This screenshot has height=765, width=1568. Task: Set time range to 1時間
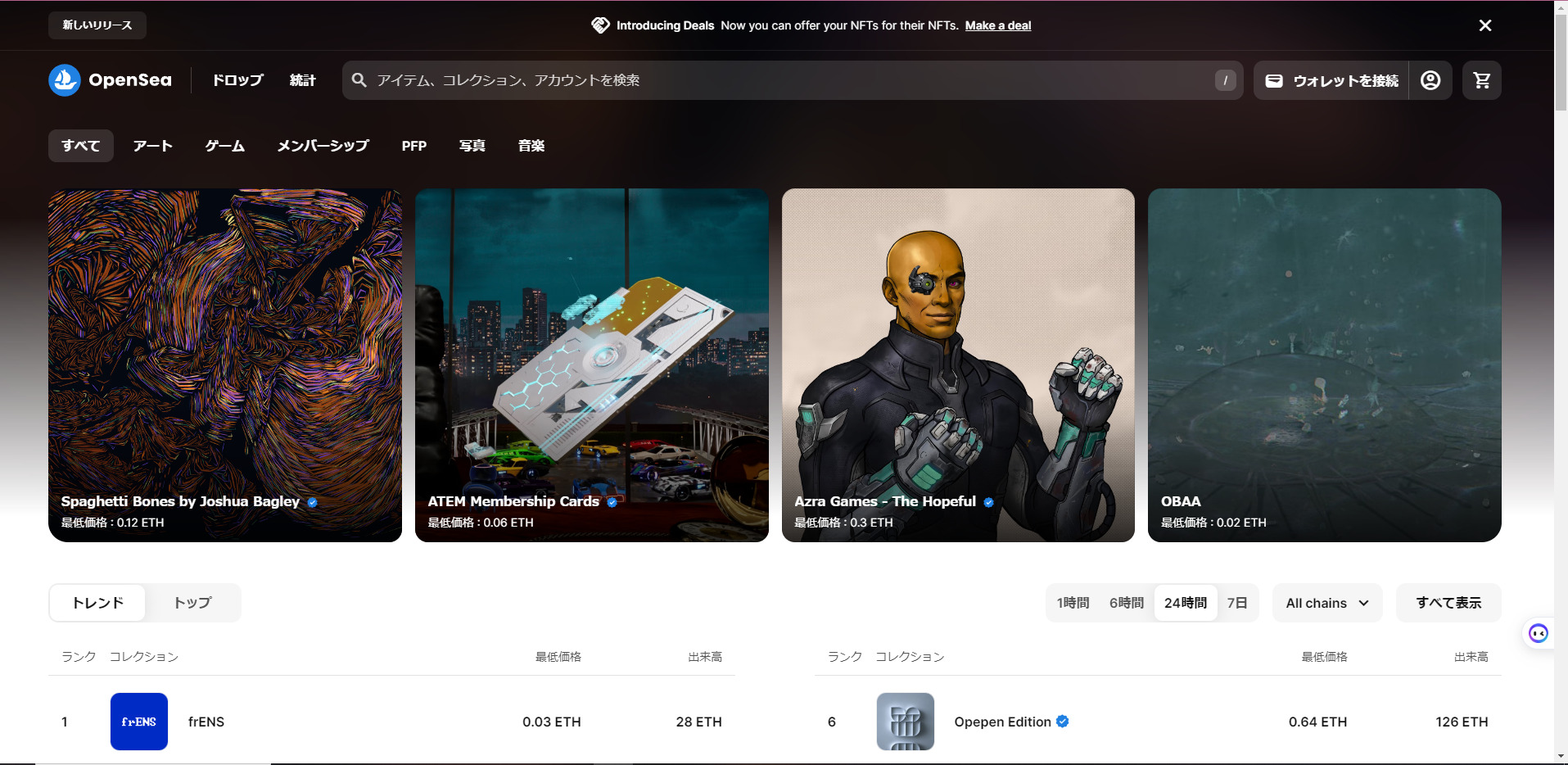coord(1073,603)
